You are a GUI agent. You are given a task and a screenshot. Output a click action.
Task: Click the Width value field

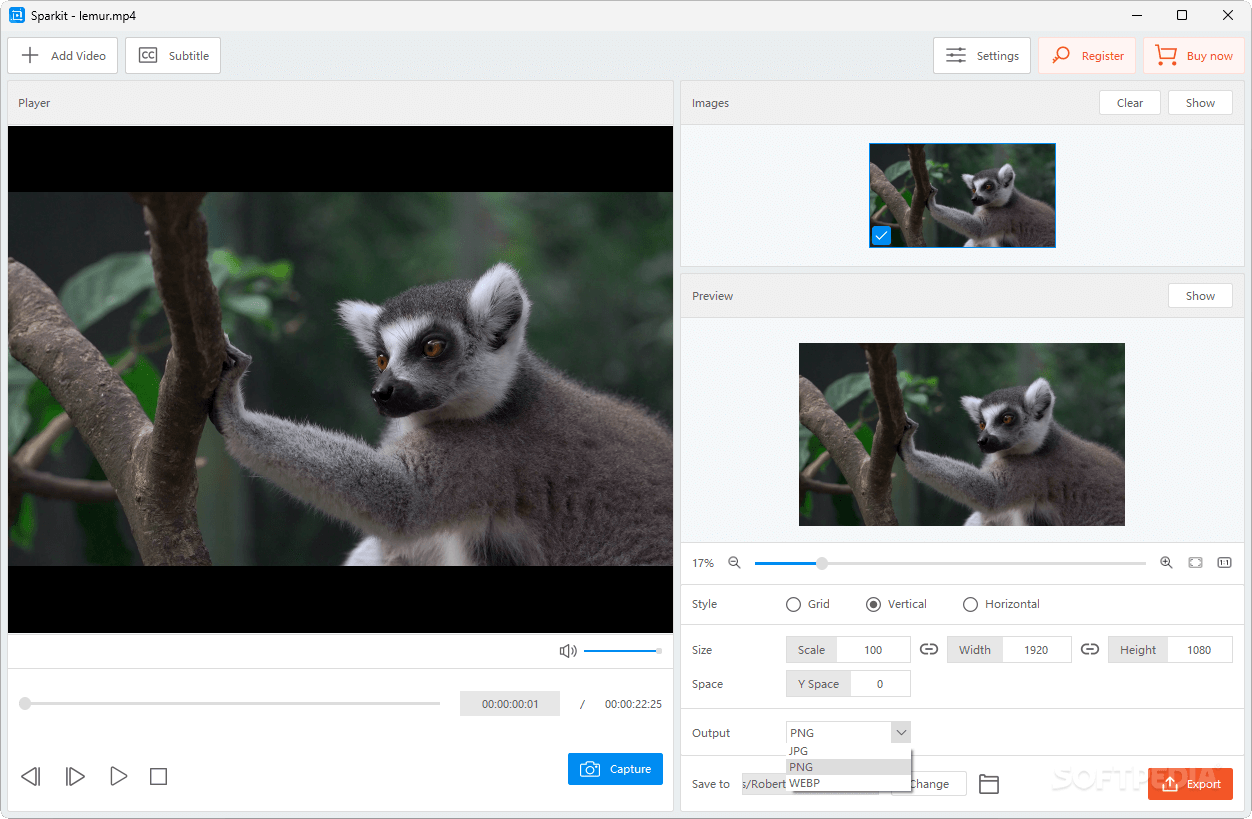[x=1036, y=650]
